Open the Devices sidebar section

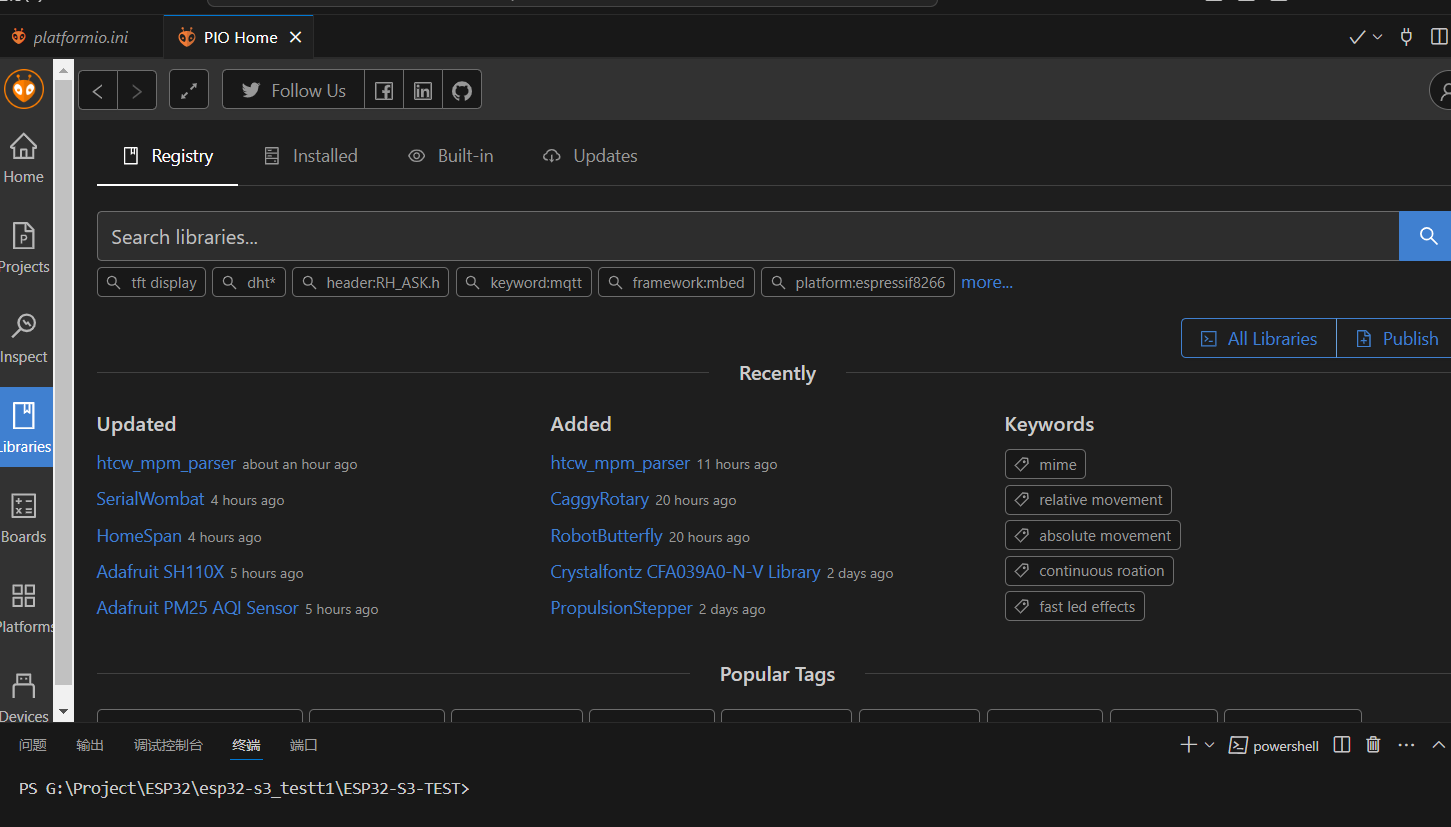point(24,697)
